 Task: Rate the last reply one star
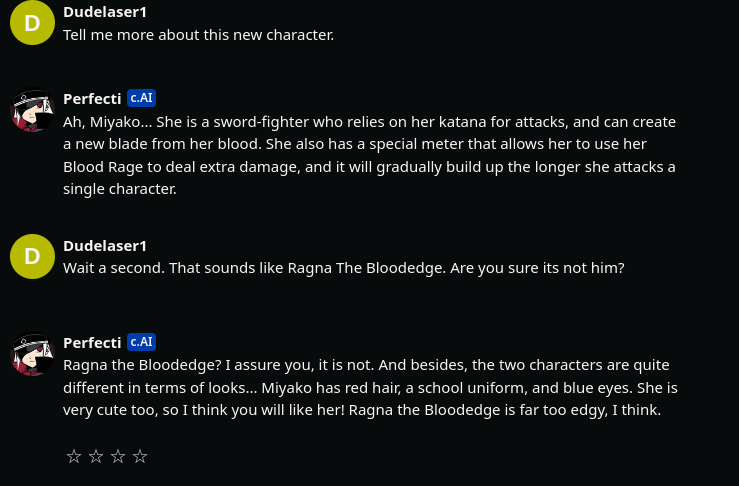[x=73, y=457]
